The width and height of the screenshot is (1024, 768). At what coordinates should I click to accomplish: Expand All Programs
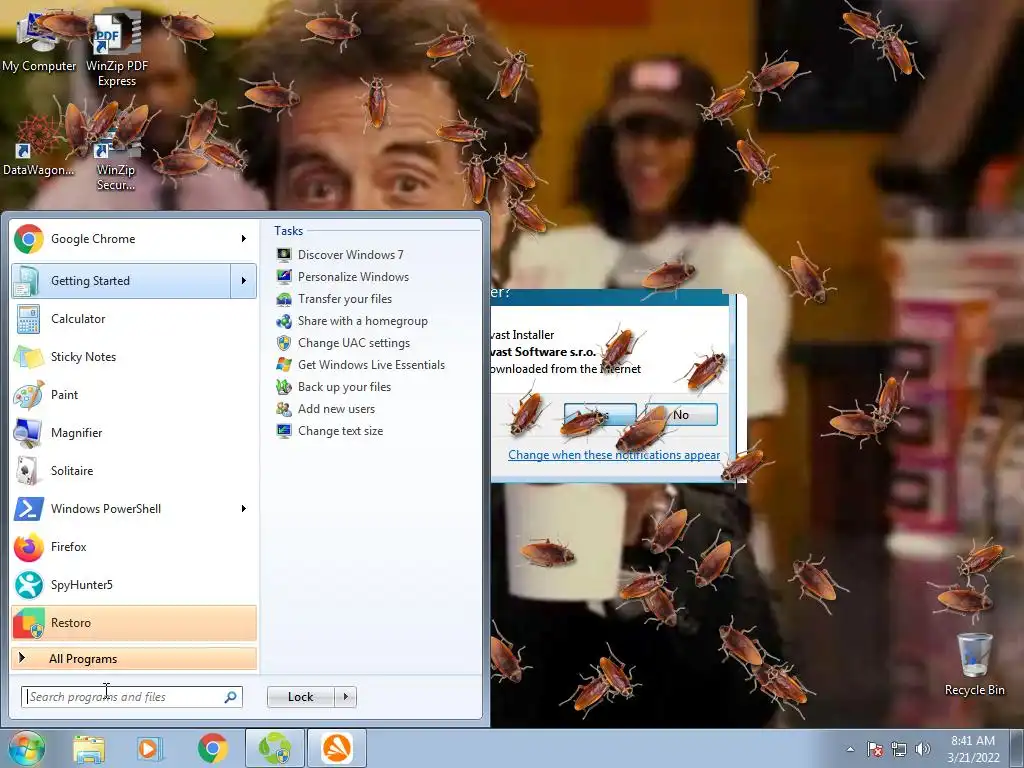tap(134, 659)
